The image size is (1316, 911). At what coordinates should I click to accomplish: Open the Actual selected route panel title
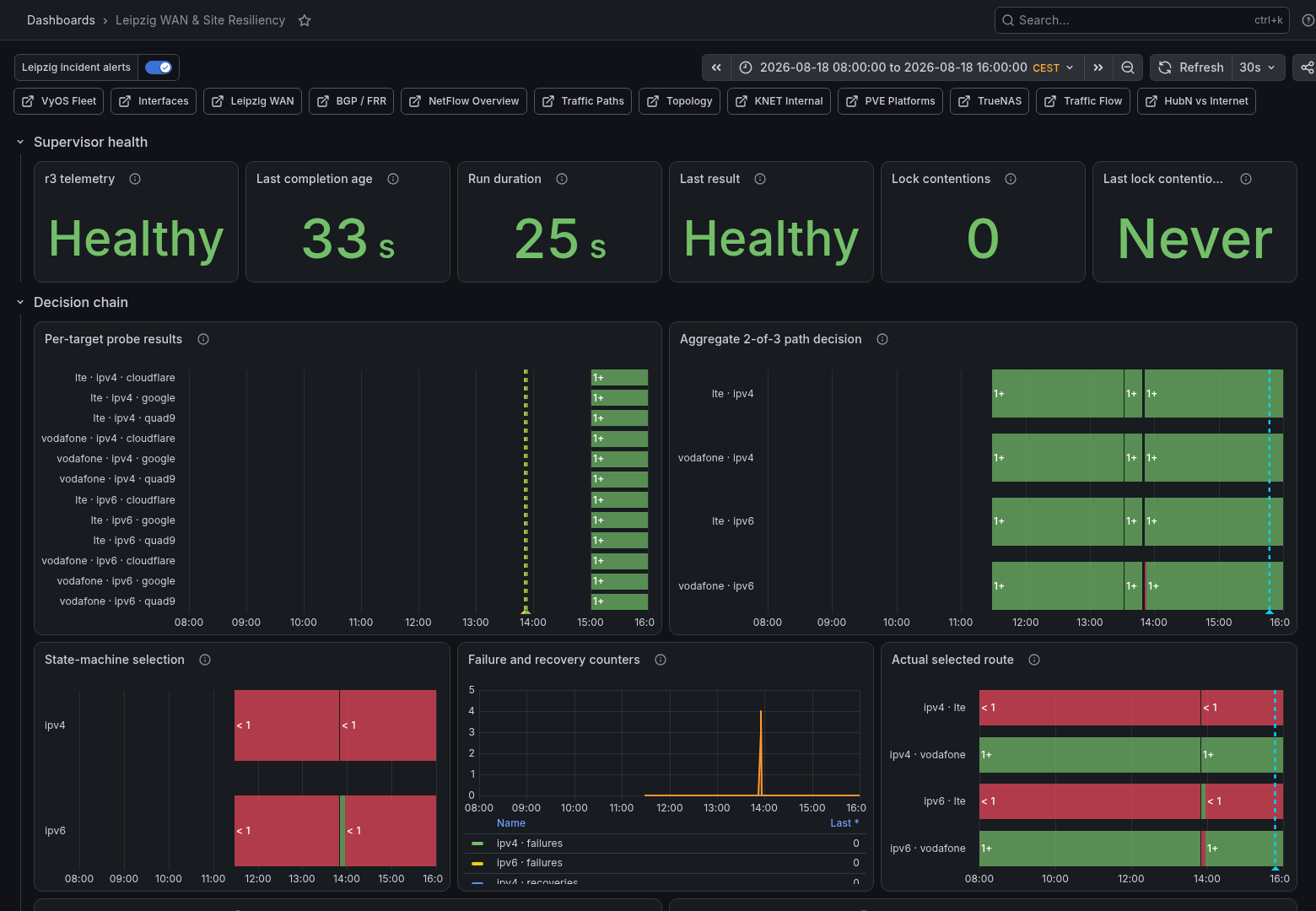click(952, 660)
